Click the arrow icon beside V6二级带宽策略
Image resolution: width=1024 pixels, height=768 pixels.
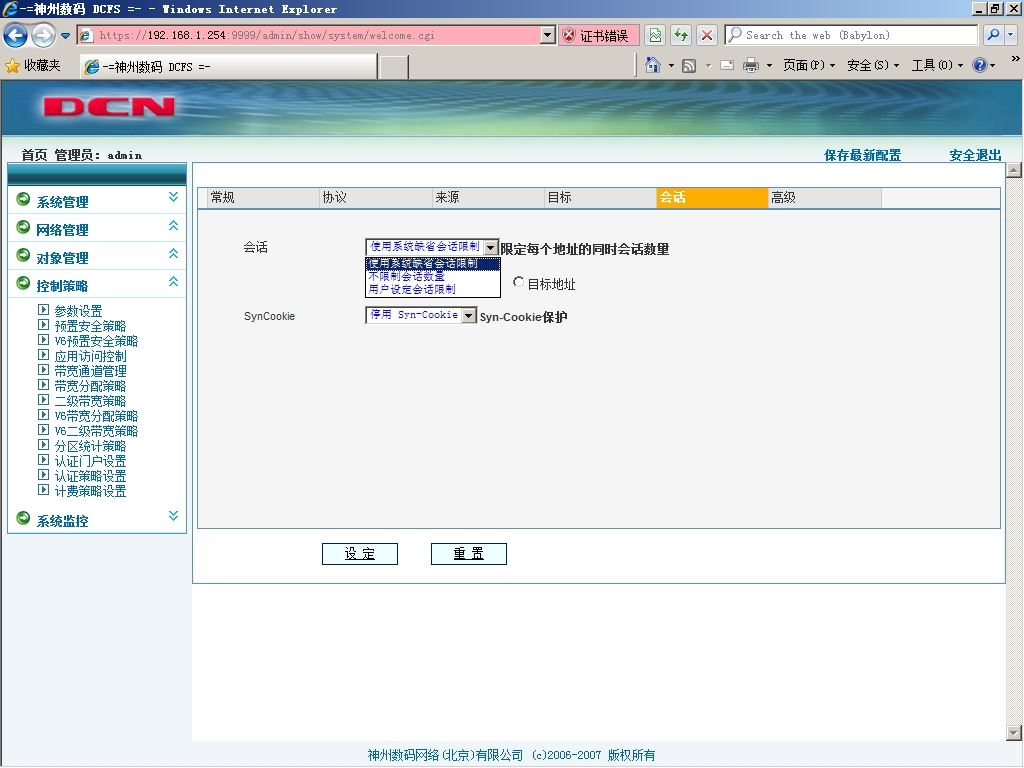(x=43, y=430)
